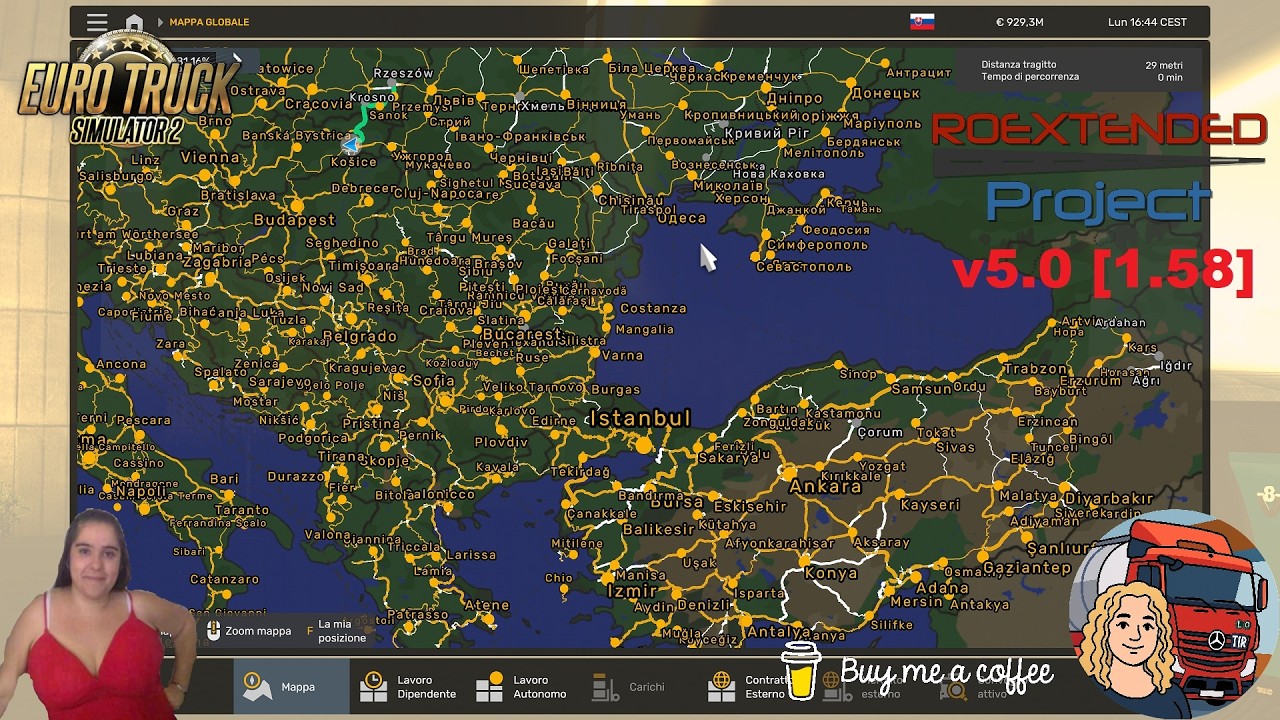Click the Diyarbakır city label
Viewport: 1280px width, 720px height.
tap(1109, 499)
